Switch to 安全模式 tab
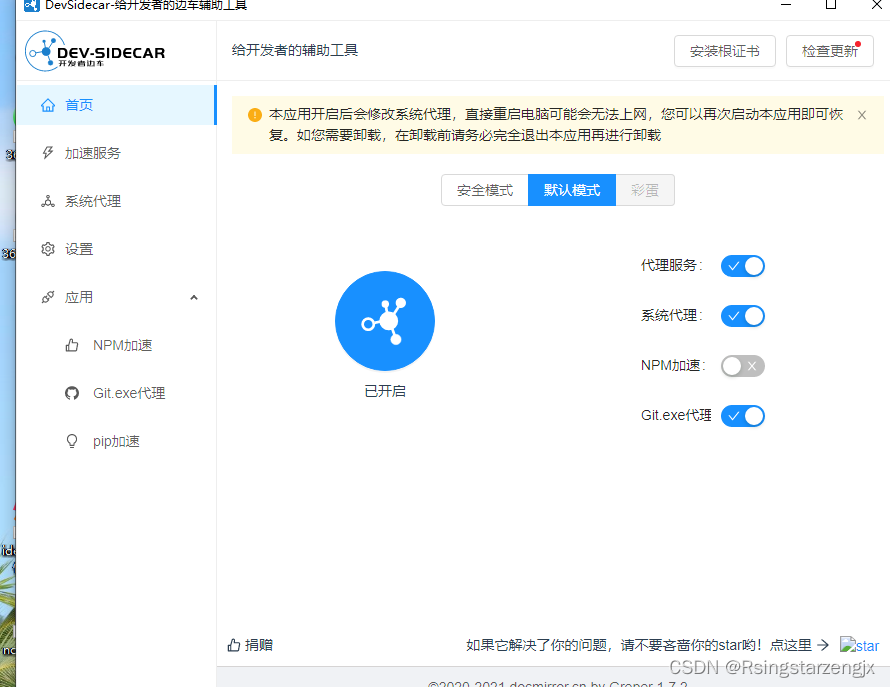This screenshot has width=890, height=687. [484, 189]
